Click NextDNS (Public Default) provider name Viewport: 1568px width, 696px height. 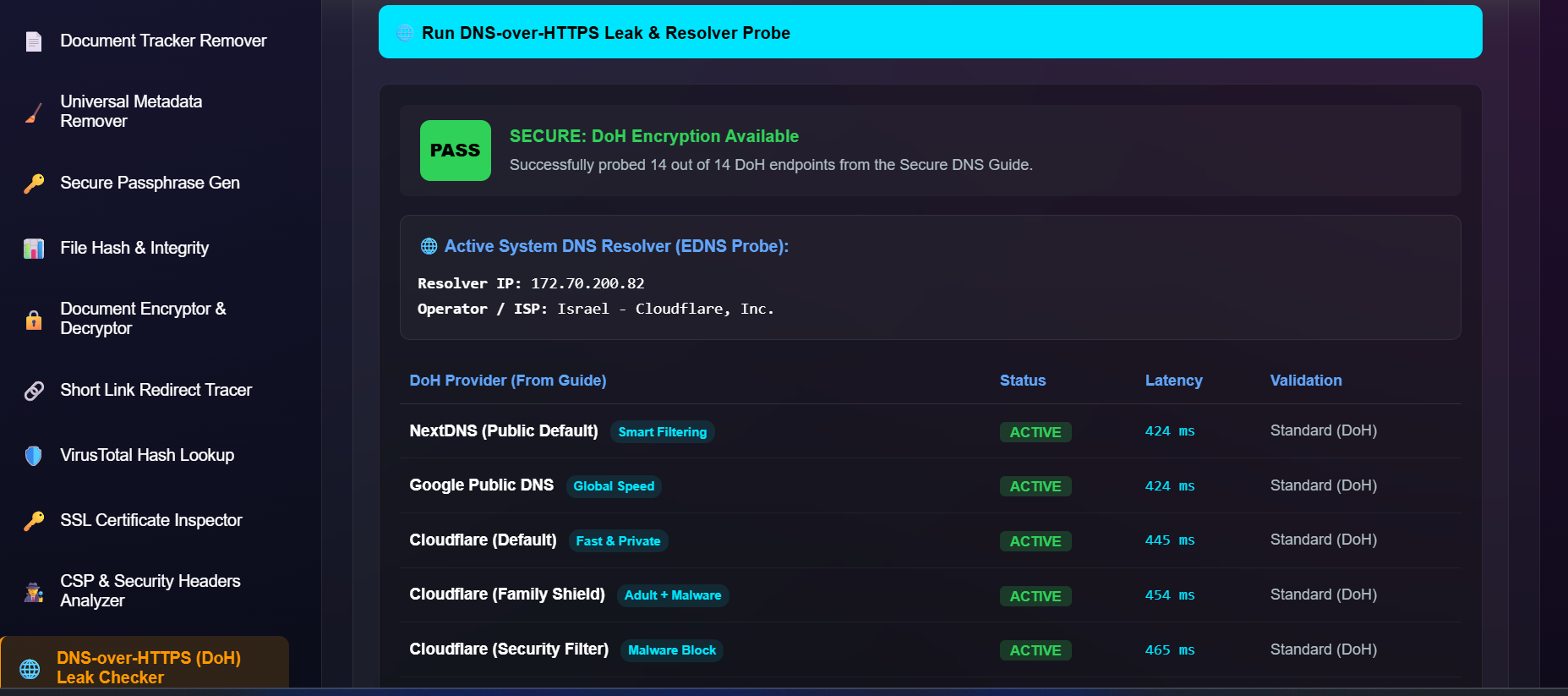tap(504, 431)
